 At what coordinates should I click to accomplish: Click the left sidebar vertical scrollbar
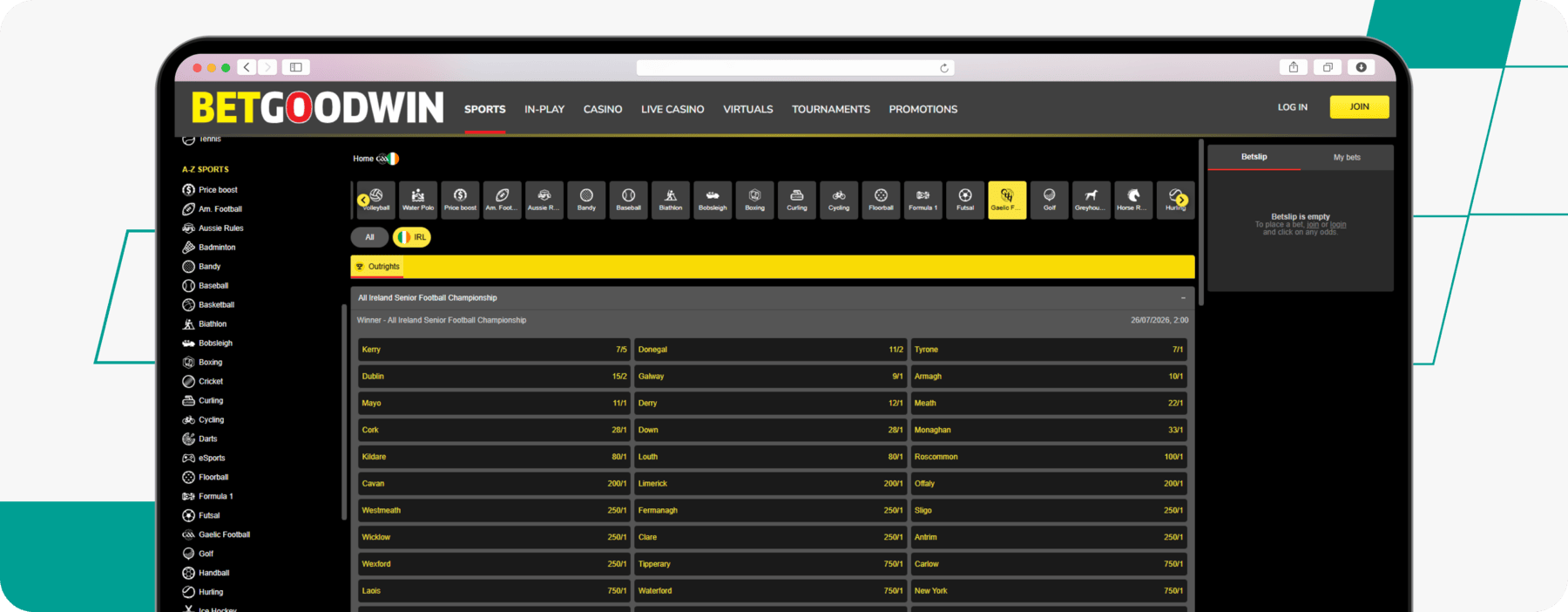344,411
